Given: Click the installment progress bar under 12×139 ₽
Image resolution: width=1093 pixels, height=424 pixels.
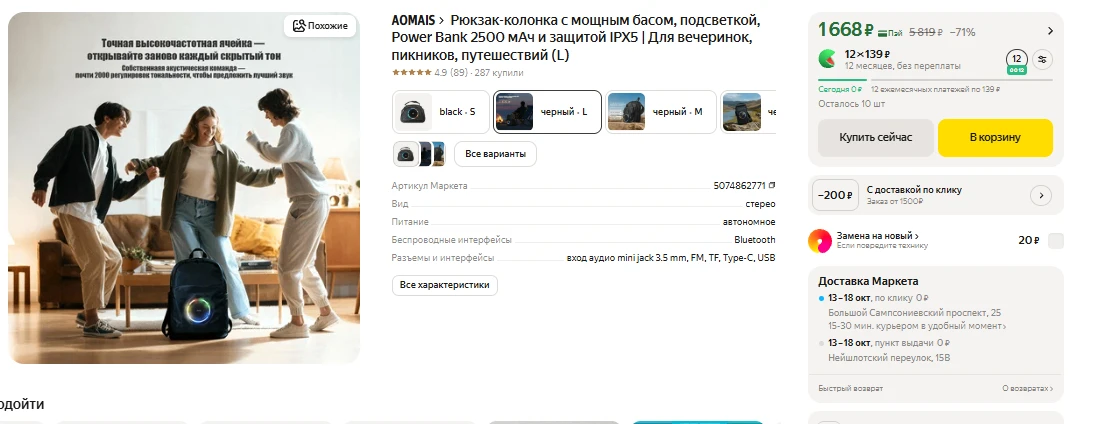Looking at the screenshot, I should 935,80.
